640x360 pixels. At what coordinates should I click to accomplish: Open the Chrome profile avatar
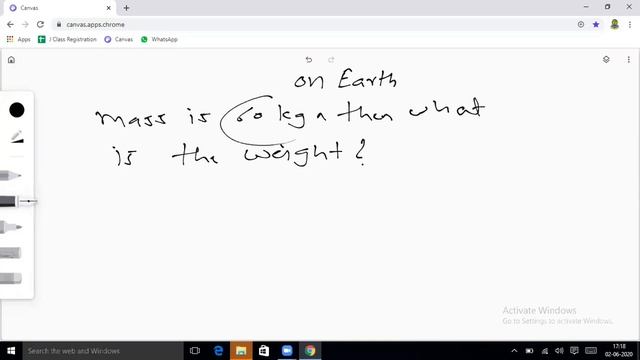[615, 24]
